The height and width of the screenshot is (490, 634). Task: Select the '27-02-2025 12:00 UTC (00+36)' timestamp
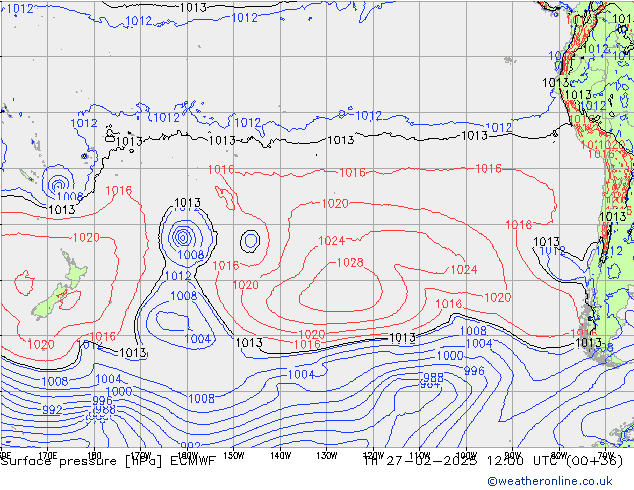(x=505, y=461)
